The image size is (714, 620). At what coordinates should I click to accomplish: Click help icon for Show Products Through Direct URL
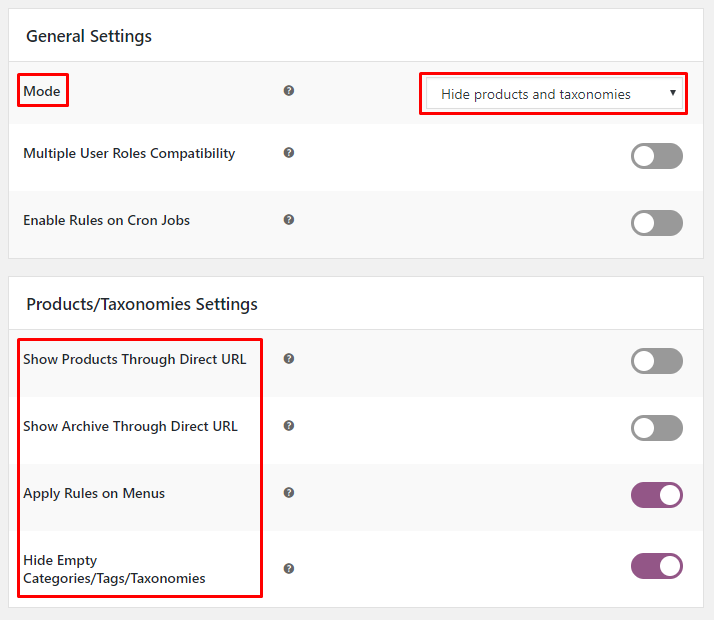[289, 359]
